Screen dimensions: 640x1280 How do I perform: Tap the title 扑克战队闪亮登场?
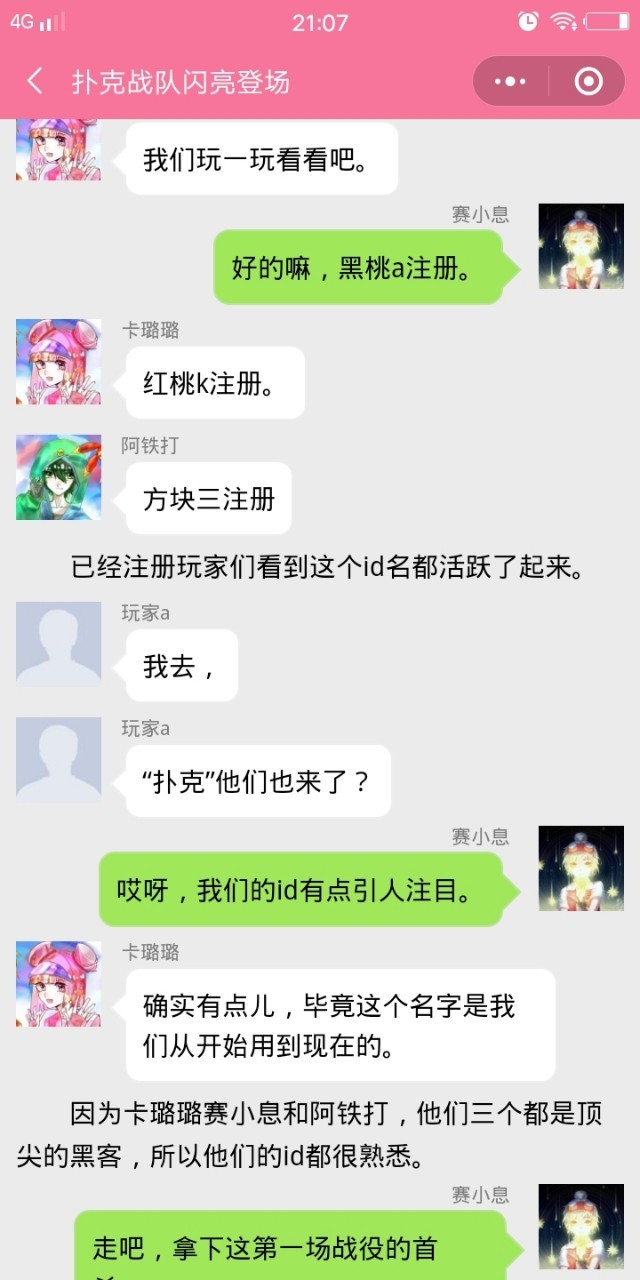coord(181,81)
